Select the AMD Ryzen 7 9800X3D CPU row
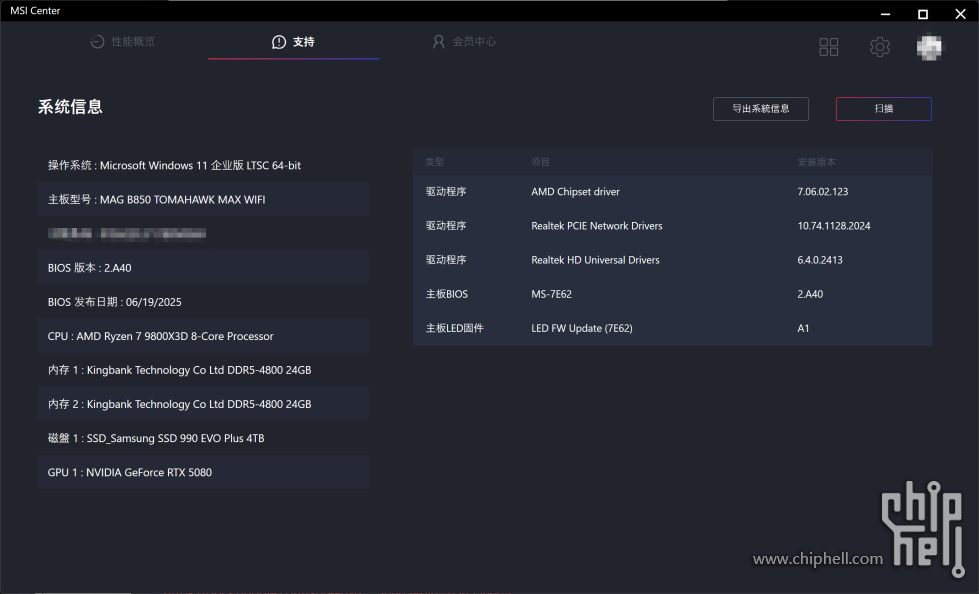This screenshot has width=979, height=594. pos(203,336)
